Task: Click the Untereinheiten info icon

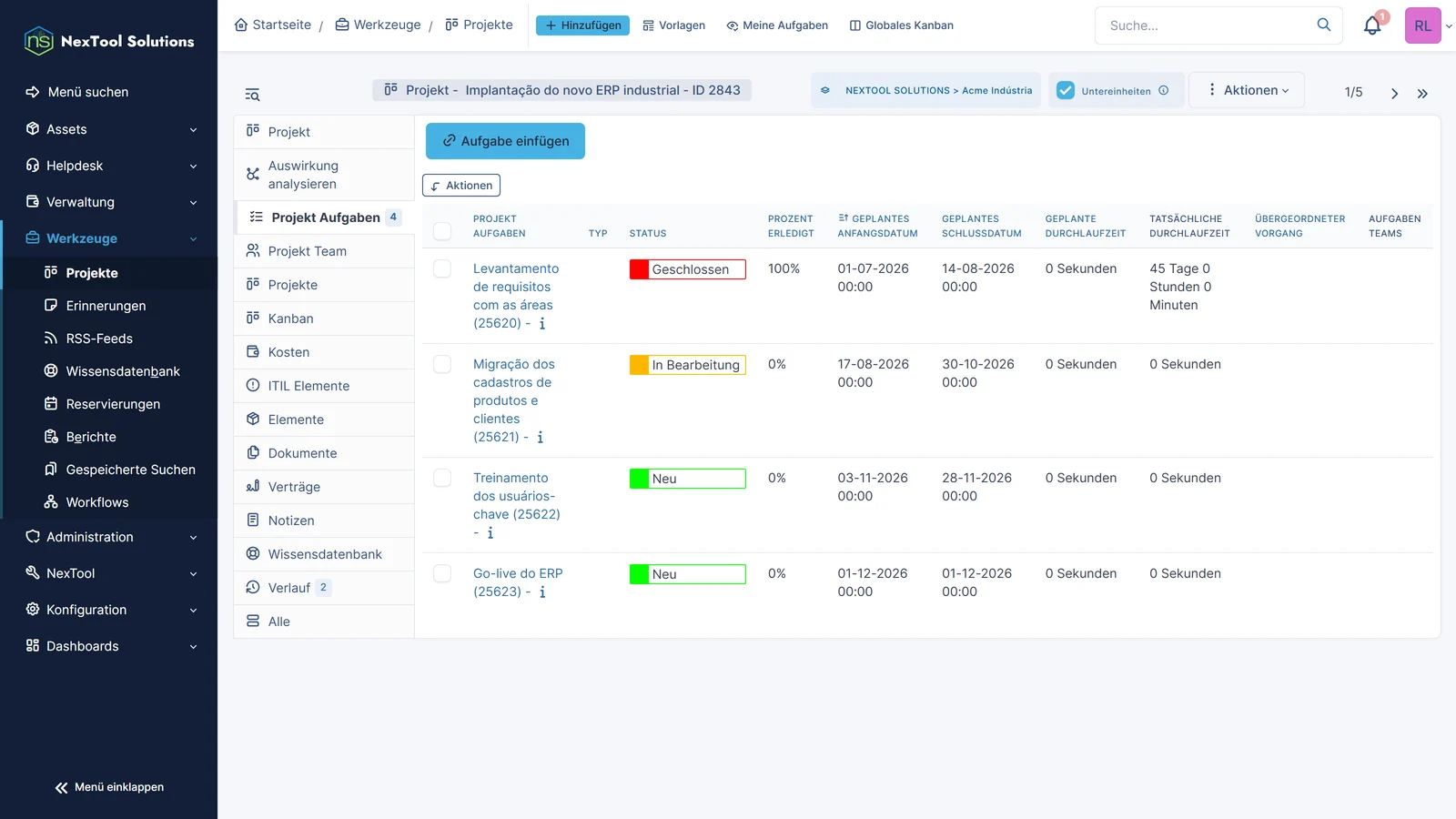Action: click(1163, 90)
